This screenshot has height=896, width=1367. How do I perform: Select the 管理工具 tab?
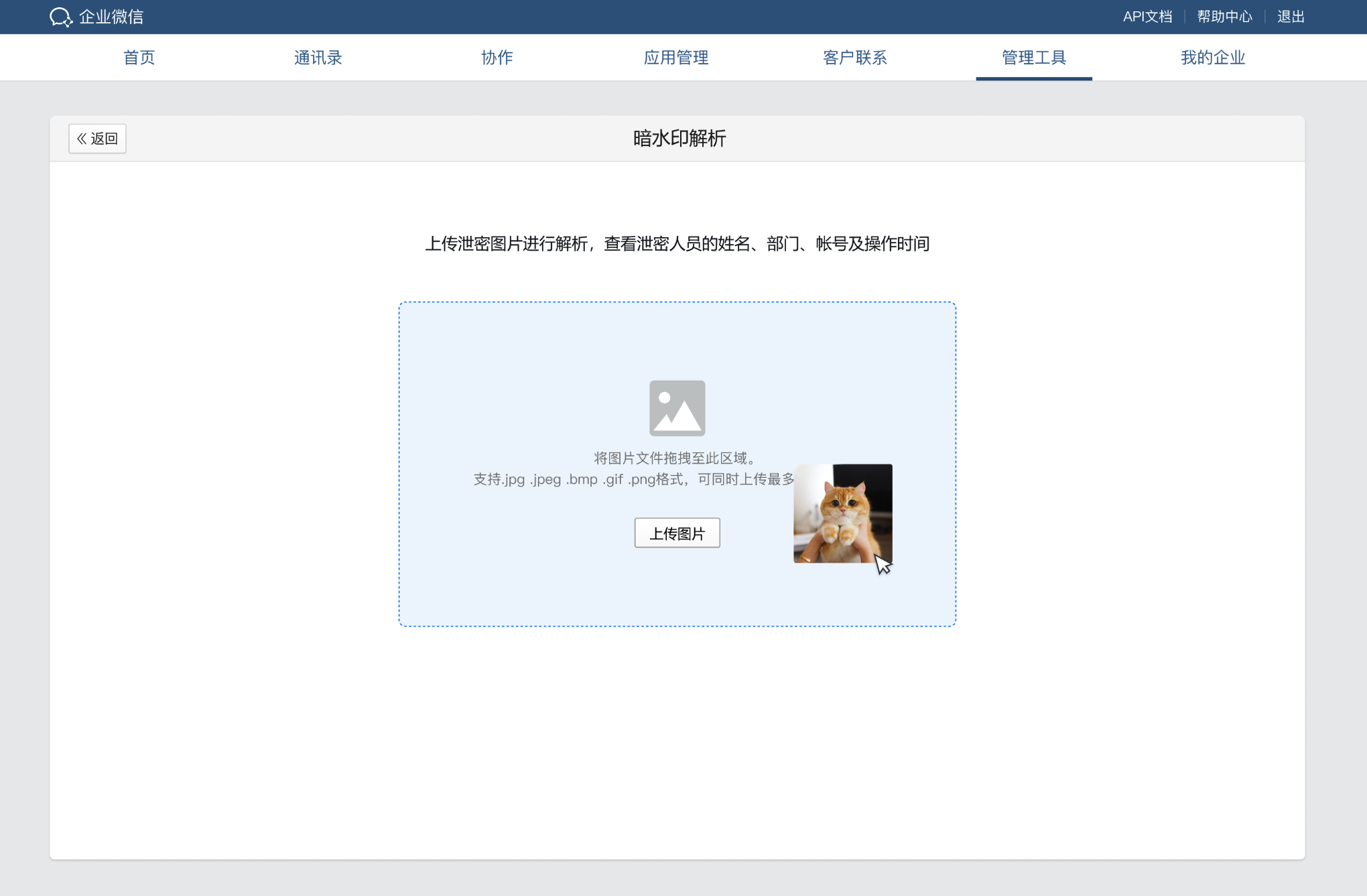pyautogui.click(x=1033, y=58)
